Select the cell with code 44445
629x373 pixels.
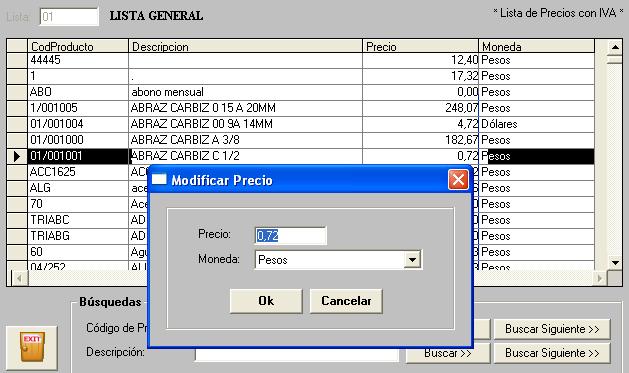[x=78, y=60]
